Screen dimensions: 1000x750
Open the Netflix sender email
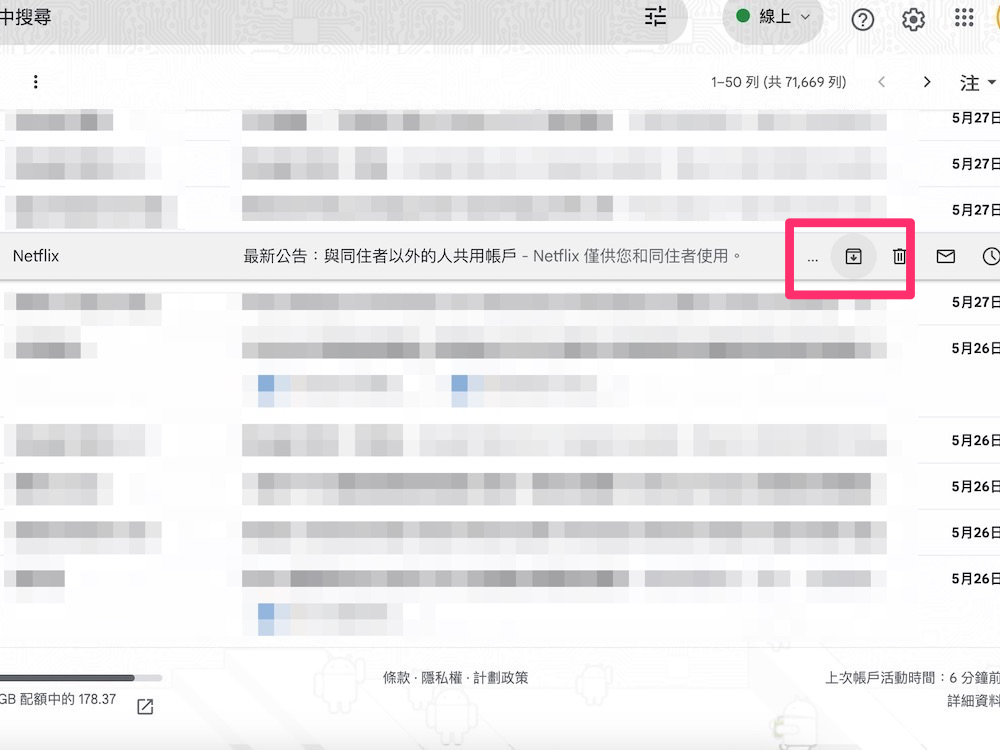pos(36,256)
